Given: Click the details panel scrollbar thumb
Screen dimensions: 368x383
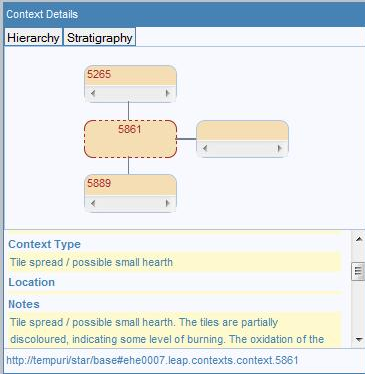Looking at the screenshot, I should coord(358,271).
